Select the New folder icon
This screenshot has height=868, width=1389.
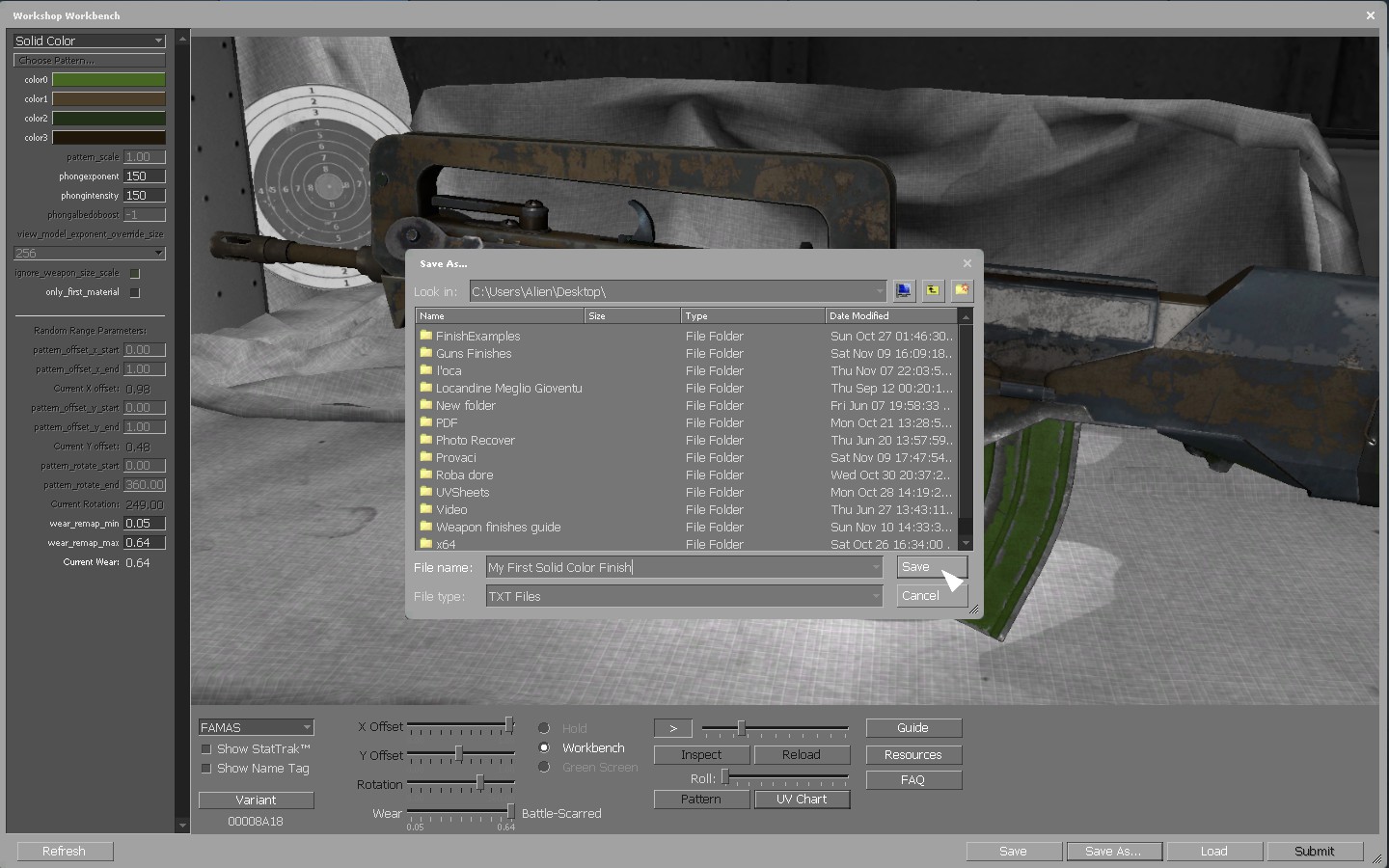tap(425, 405)
